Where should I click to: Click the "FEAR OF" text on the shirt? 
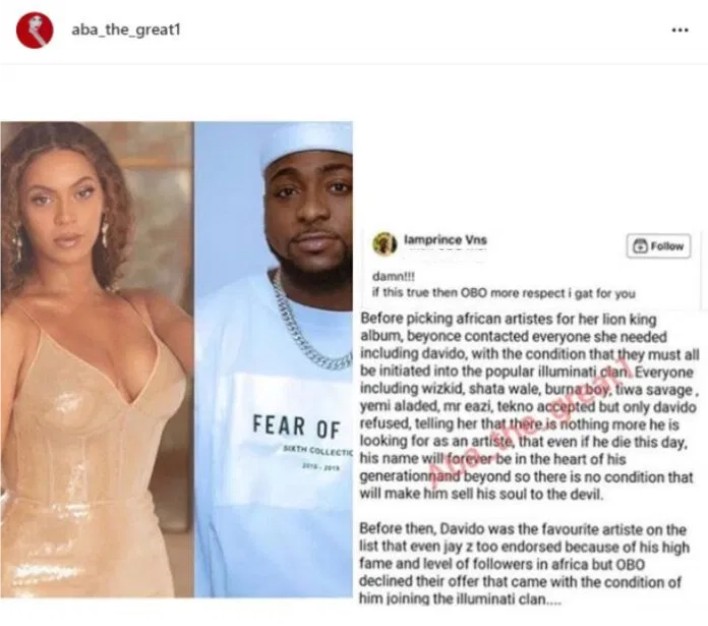pyautogui.click(x=296, y=427)
